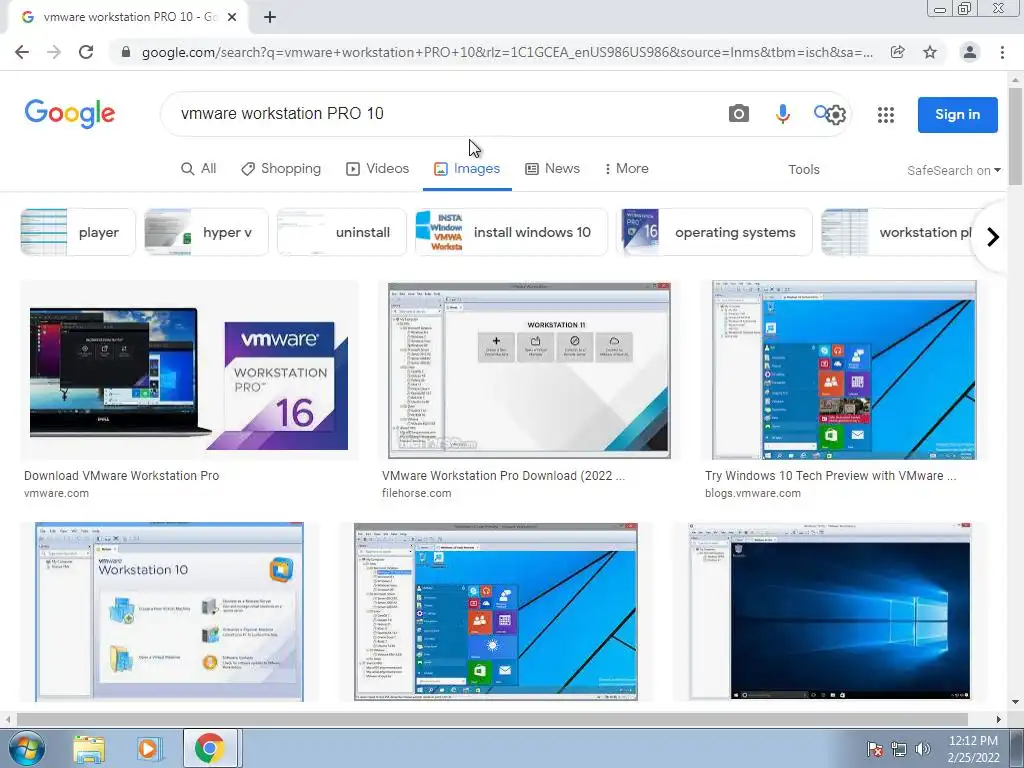Screen dimensions: 1024x768
Task: Open the Tools filter options
Action: (x=803, y=170)
